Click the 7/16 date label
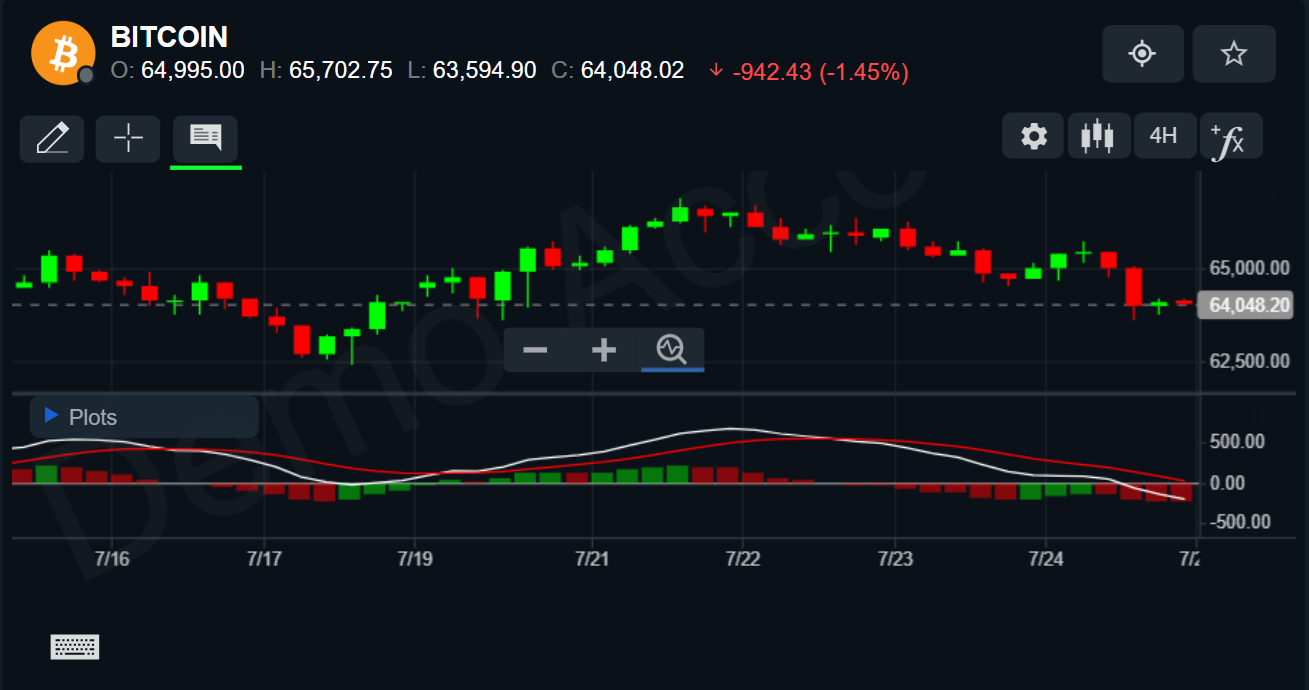This screenshot has height=690, width=1309. click(x=112, y=558)
